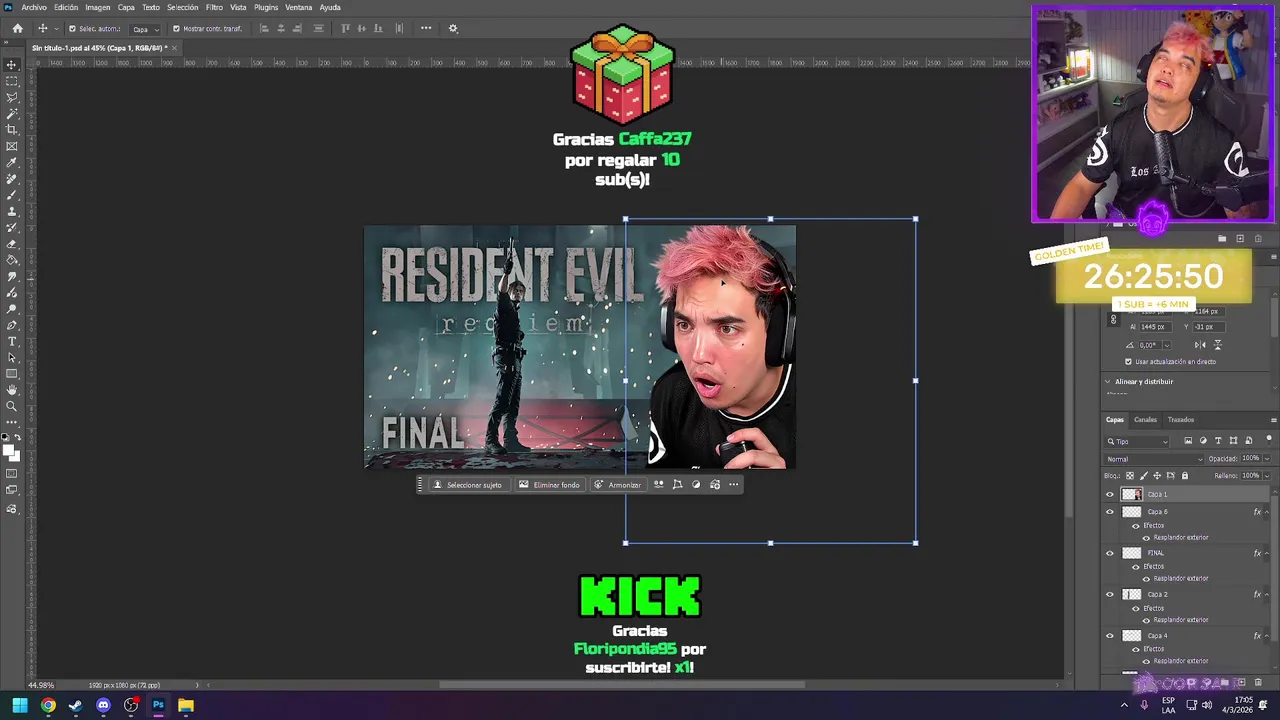Open File Explorer from taskbar
The height and width of the screenshot is (720, 1280).
click(186, 705)
